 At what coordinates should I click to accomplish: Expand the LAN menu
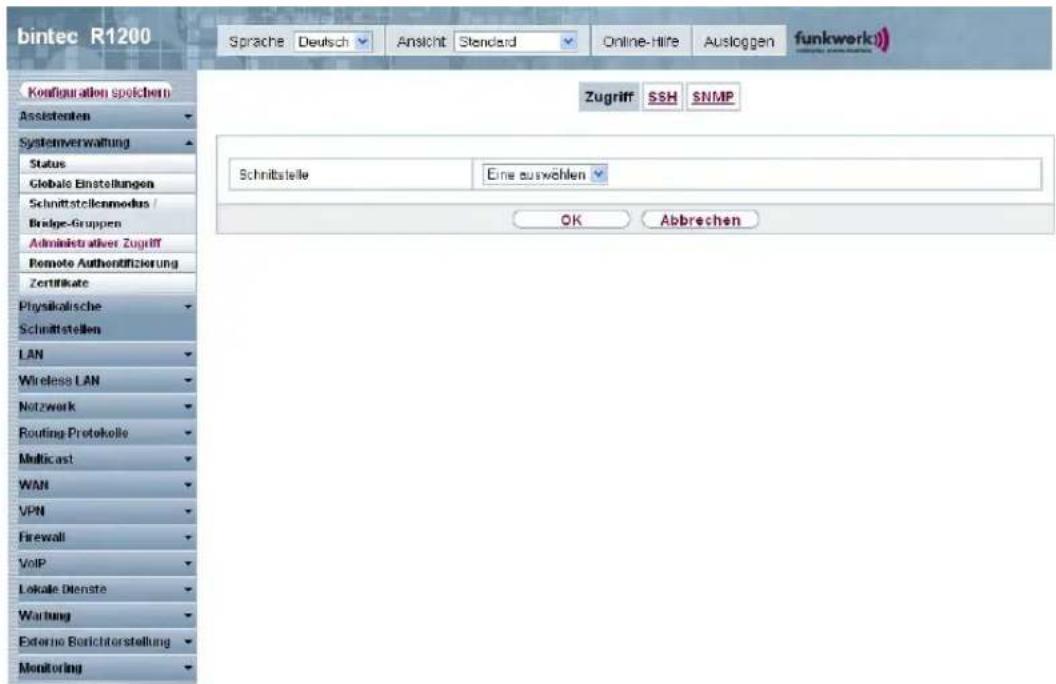[106, 355]
